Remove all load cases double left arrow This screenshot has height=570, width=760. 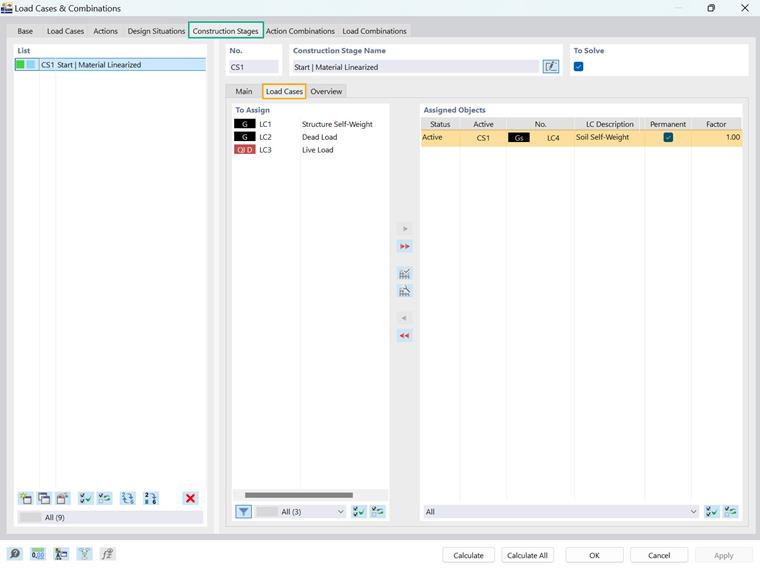tap(405, 335)
